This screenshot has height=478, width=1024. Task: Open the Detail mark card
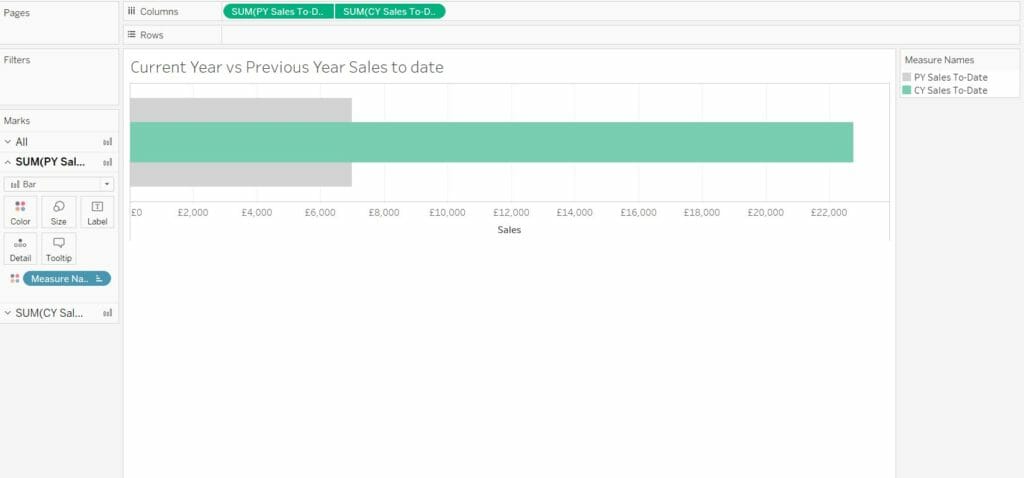tap(20, 249)
